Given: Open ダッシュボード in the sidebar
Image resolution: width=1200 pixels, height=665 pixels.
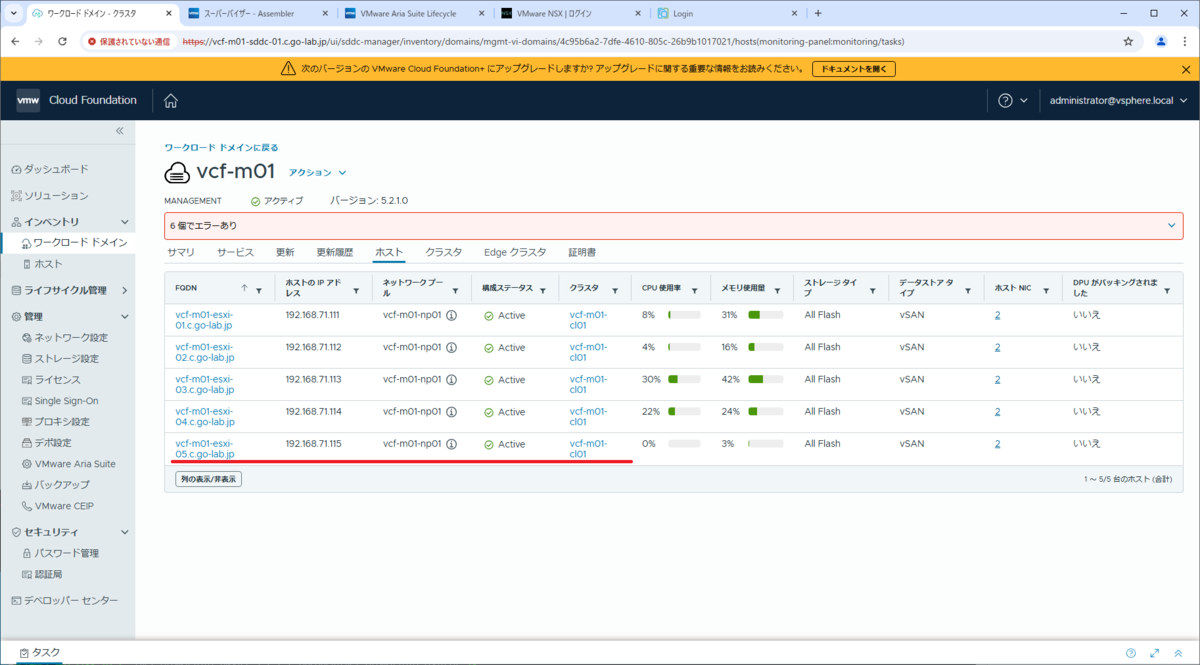Looking at the screenshot, I should [50, 169].
